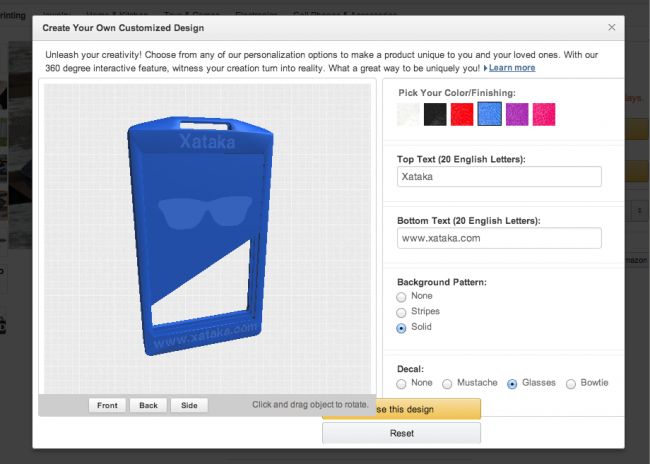Switch preview to Back view
The width and height of the screenshot is (650, 464).
point(148,405)
